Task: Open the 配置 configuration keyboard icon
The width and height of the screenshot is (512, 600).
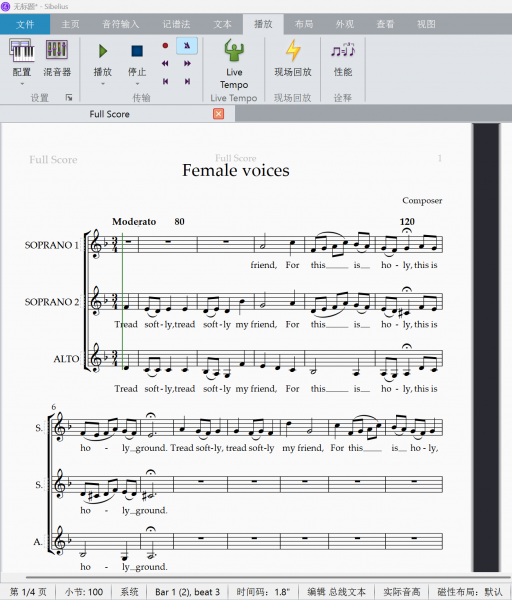Action: pyautogui.click(x=22, y=50)
